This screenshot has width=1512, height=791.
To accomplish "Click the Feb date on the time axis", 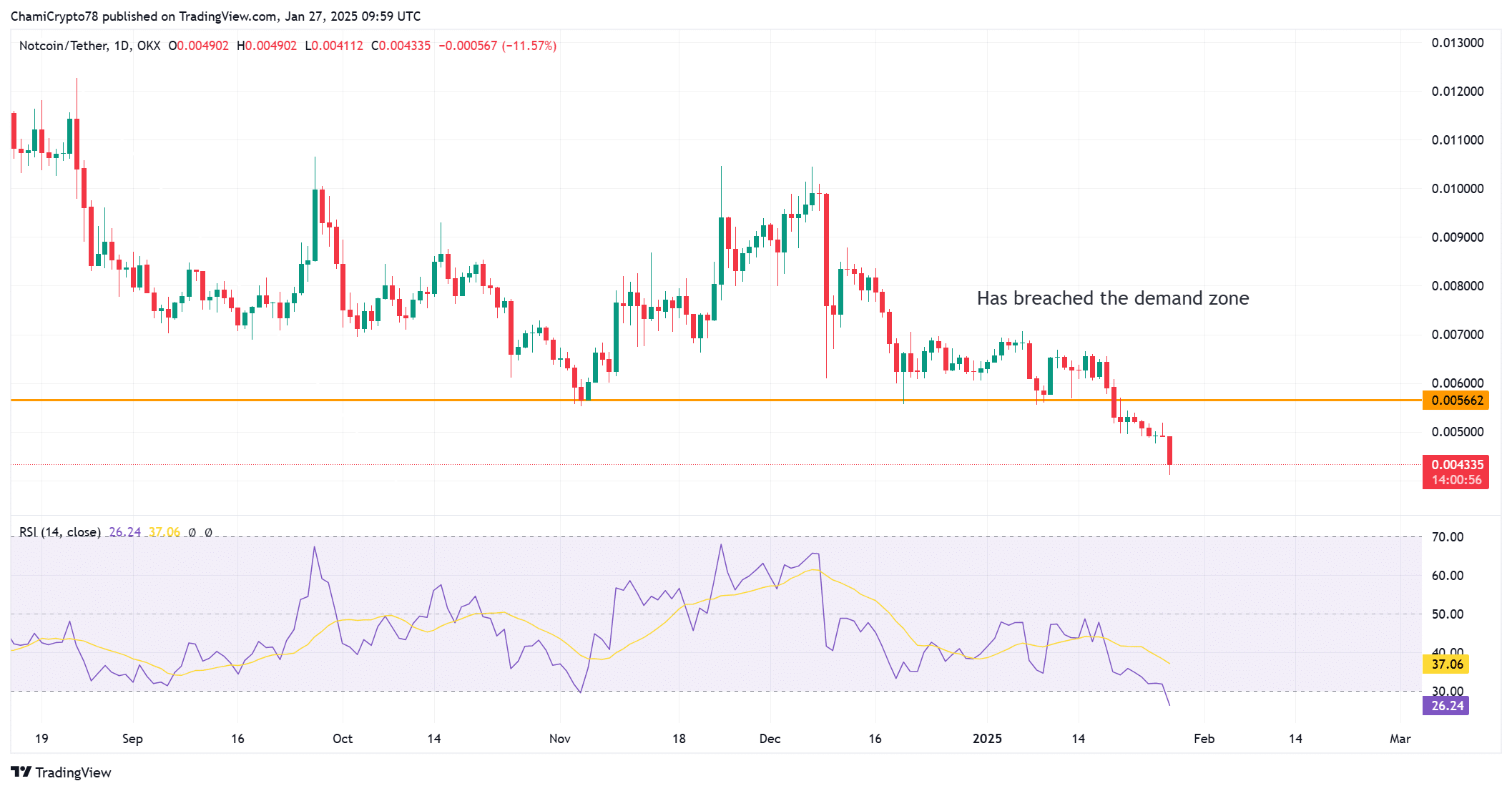I will (x=1204, y=739).
